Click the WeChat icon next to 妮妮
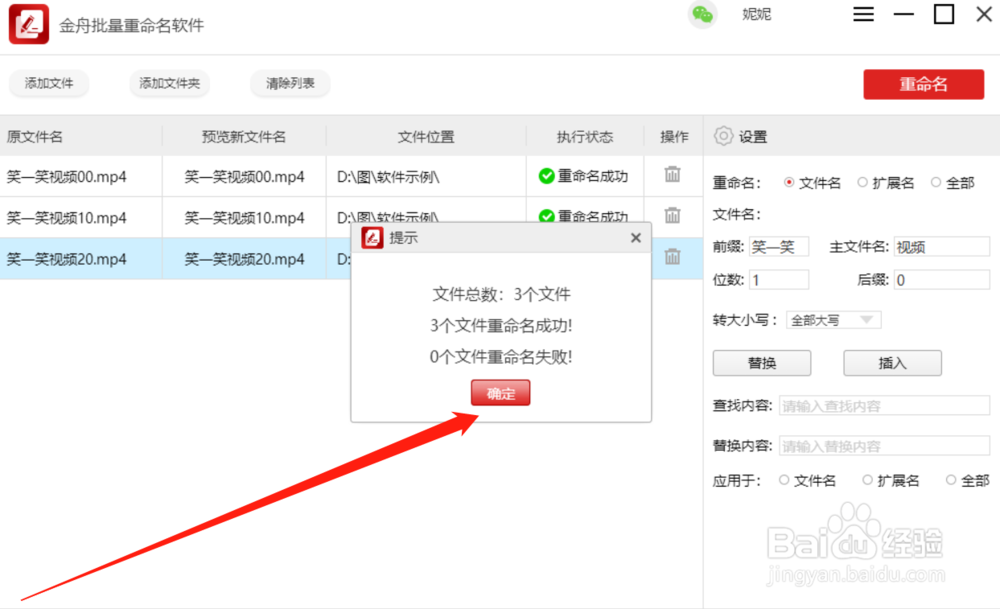The image size is (1000, 609). 702,15
